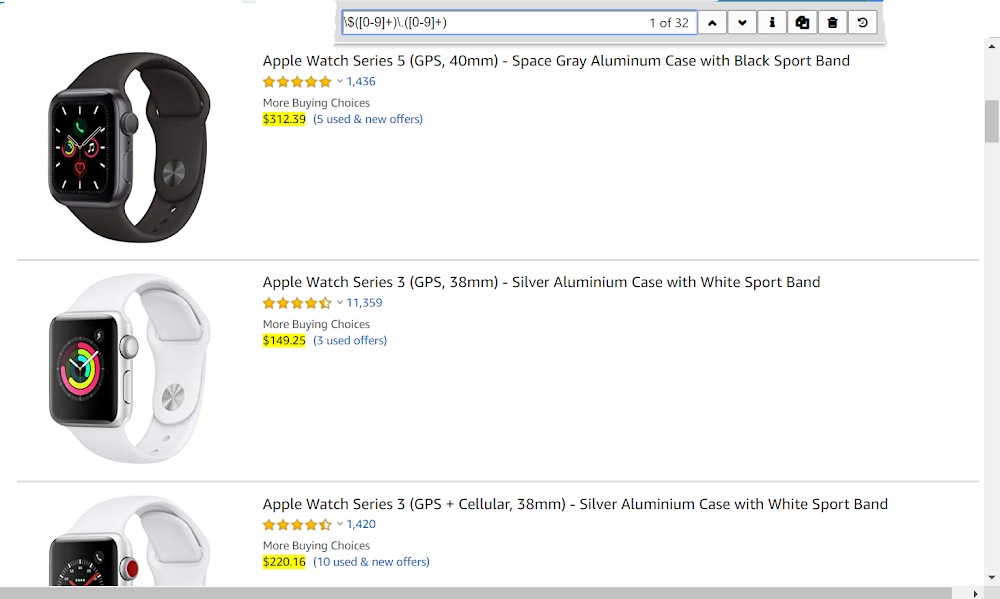
Task: Click the scroll-down arrow of vertical scrollbar
Action: pyautogui.click(x=991, y=578)
